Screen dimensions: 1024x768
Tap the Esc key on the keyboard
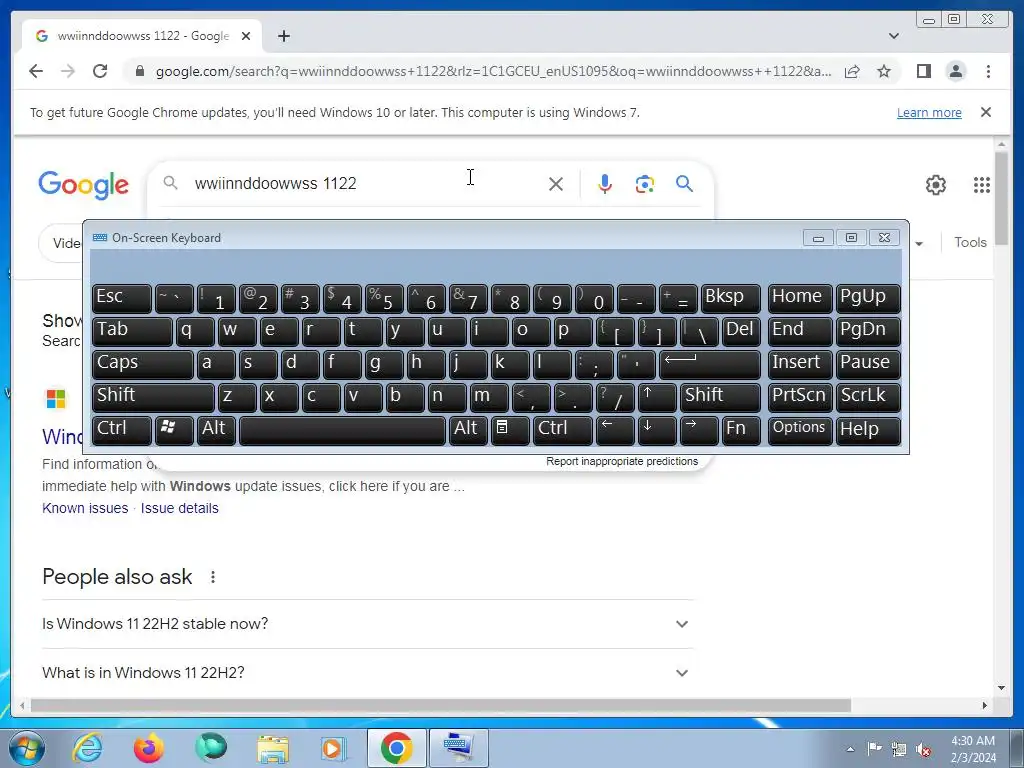click(122, 298)
